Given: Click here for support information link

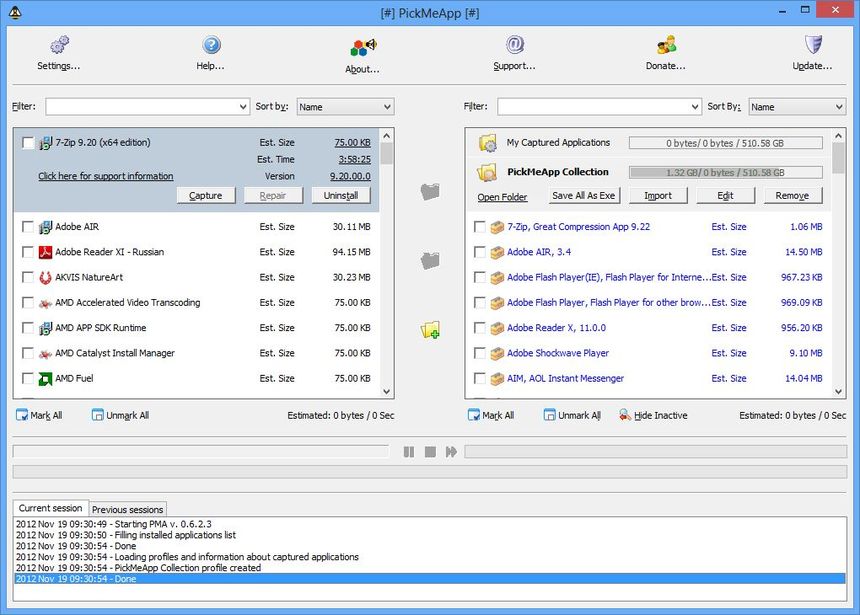Looking at the screenshot, I should 105,176.
